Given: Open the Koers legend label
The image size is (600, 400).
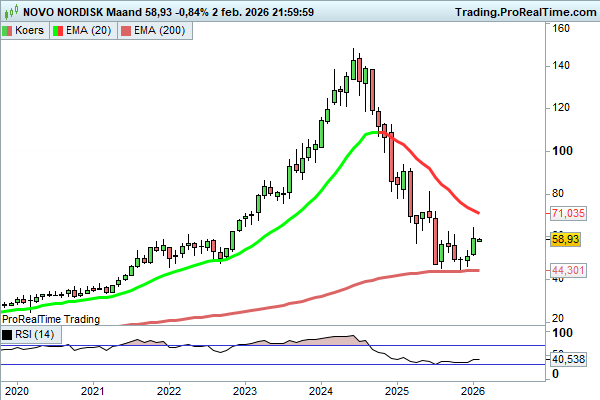Looking at the screenshot, I should point(29,30).
